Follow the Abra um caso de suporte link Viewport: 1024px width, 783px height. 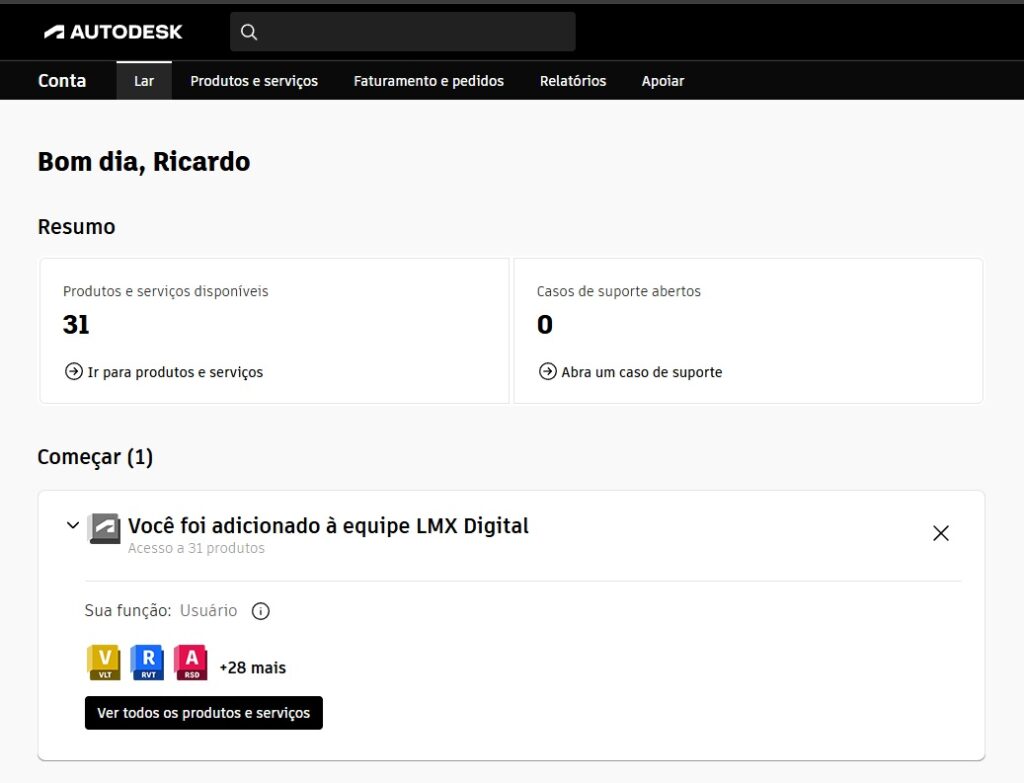(x=641, y=372)
